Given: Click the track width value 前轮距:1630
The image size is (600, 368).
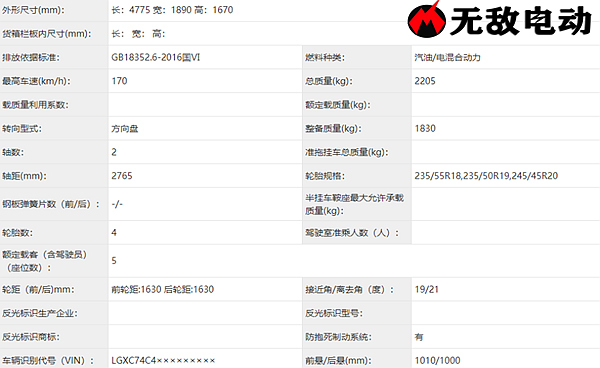Looking at the screenshot, I should 136,290.
